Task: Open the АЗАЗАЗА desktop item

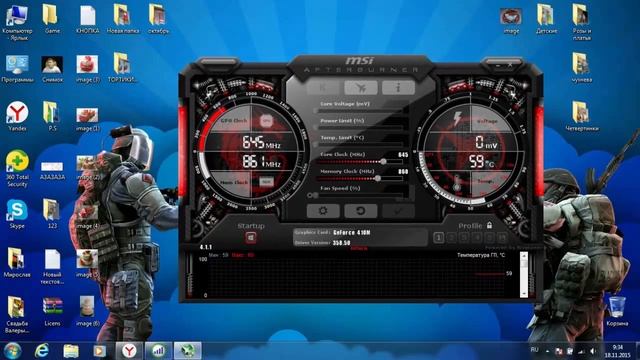Action: (x=52, y=171)
